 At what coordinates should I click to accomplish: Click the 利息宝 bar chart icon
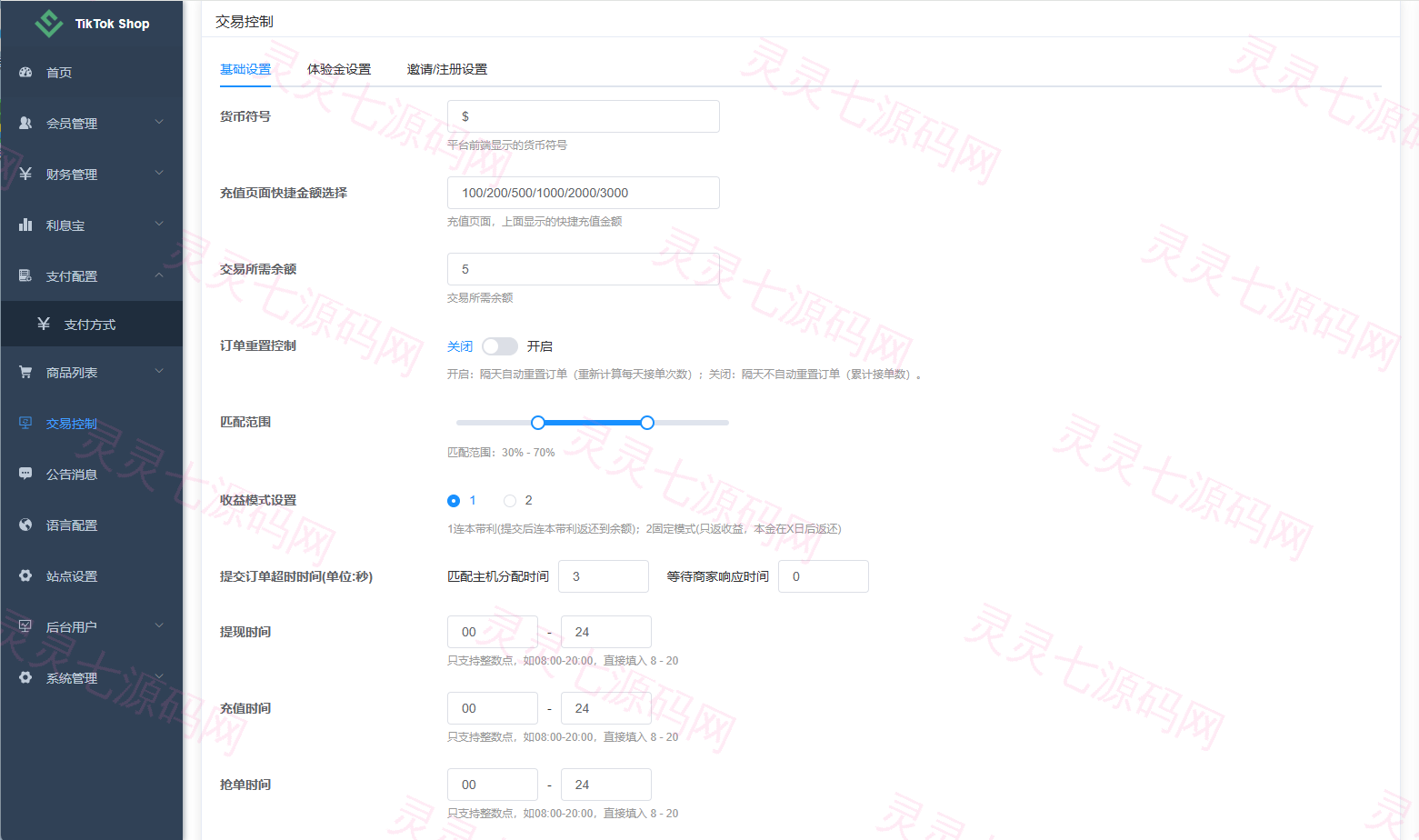click(x=25, y=225)
